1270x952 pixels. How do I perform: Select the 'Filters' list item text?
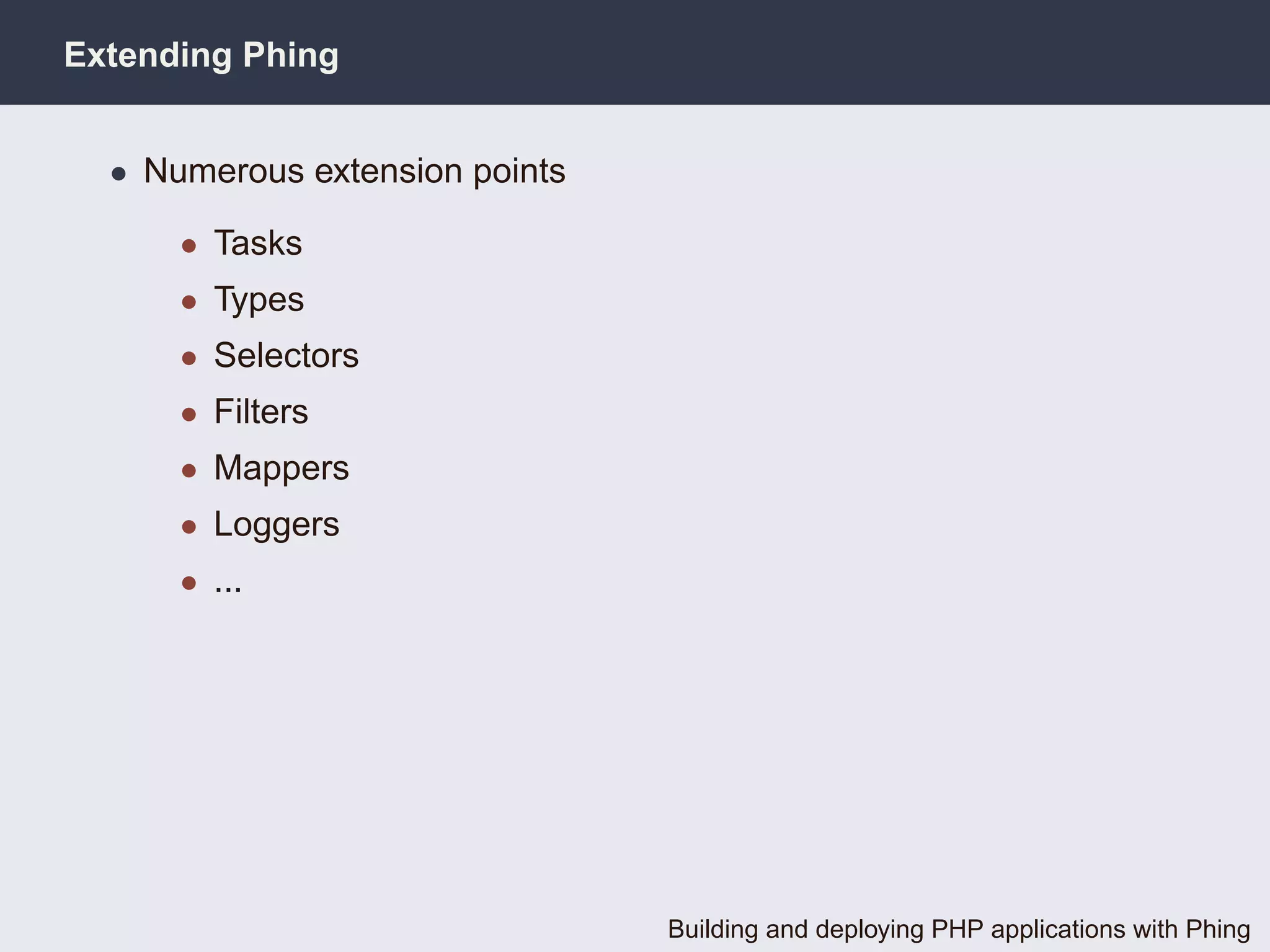260,412
